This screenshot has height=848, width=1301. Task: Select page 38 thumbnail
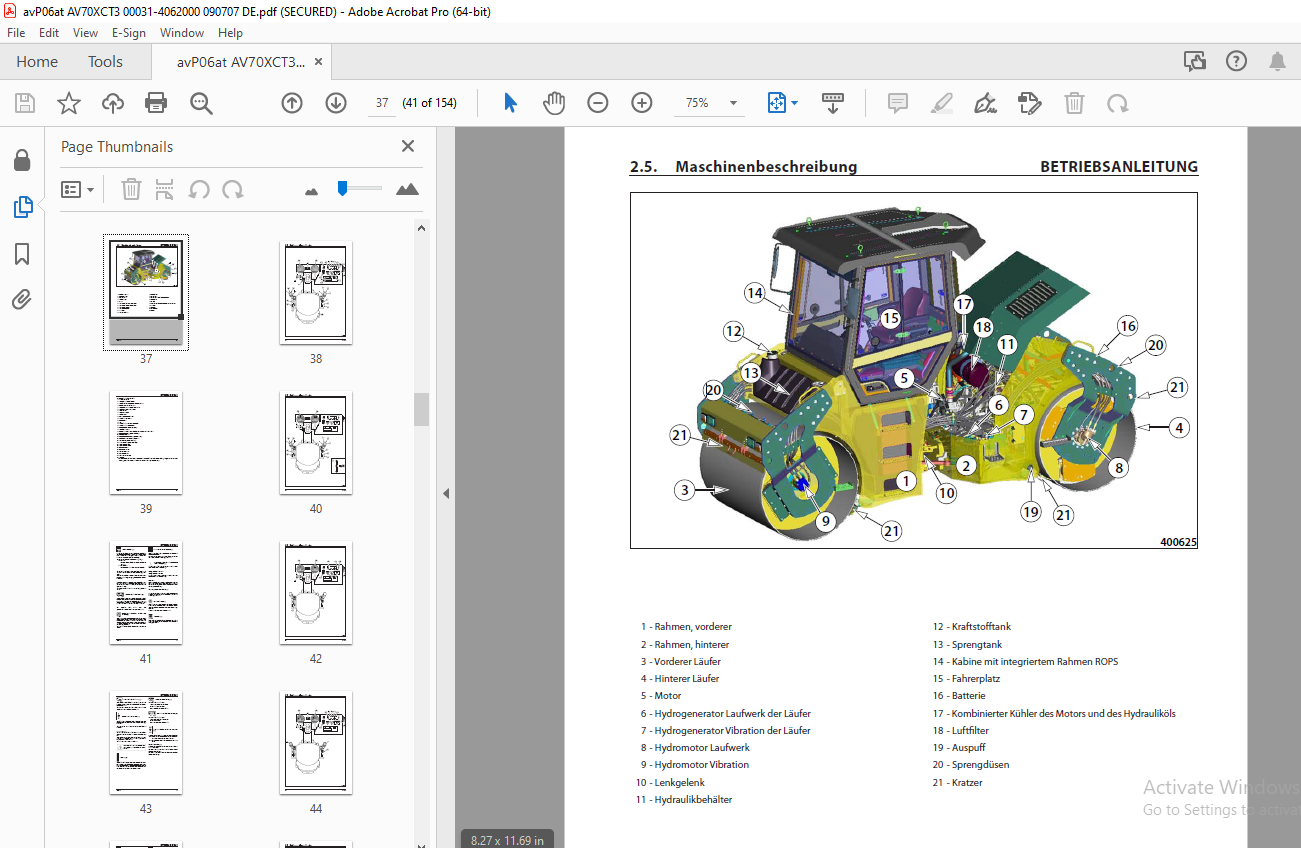(316, 292)
